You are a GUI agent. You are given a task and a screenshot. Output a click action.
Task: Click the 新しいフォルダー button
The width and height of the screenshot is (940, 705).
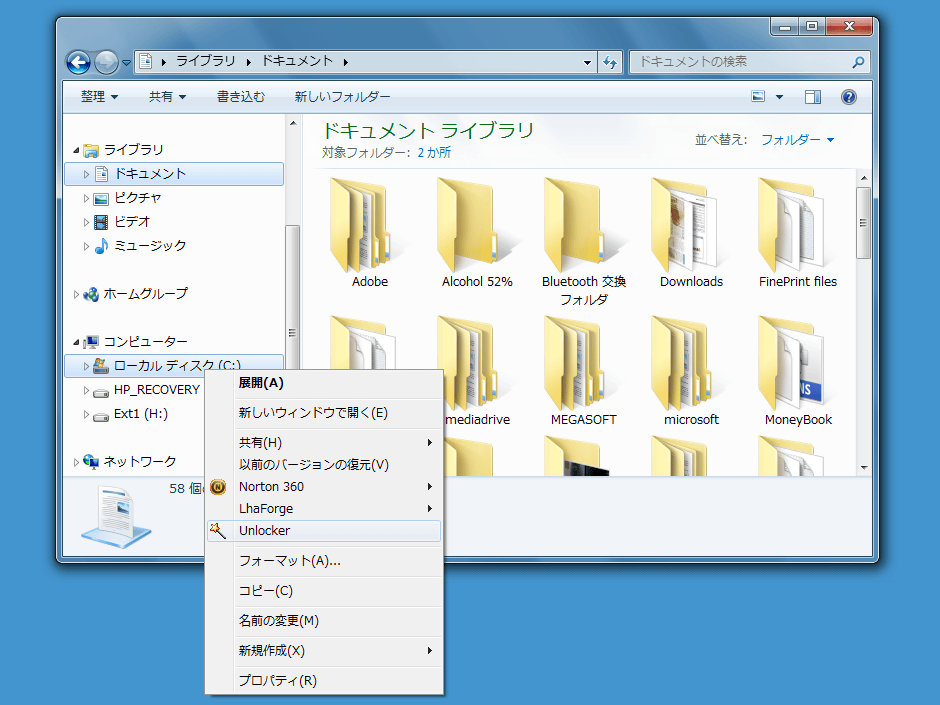[342, 97]
